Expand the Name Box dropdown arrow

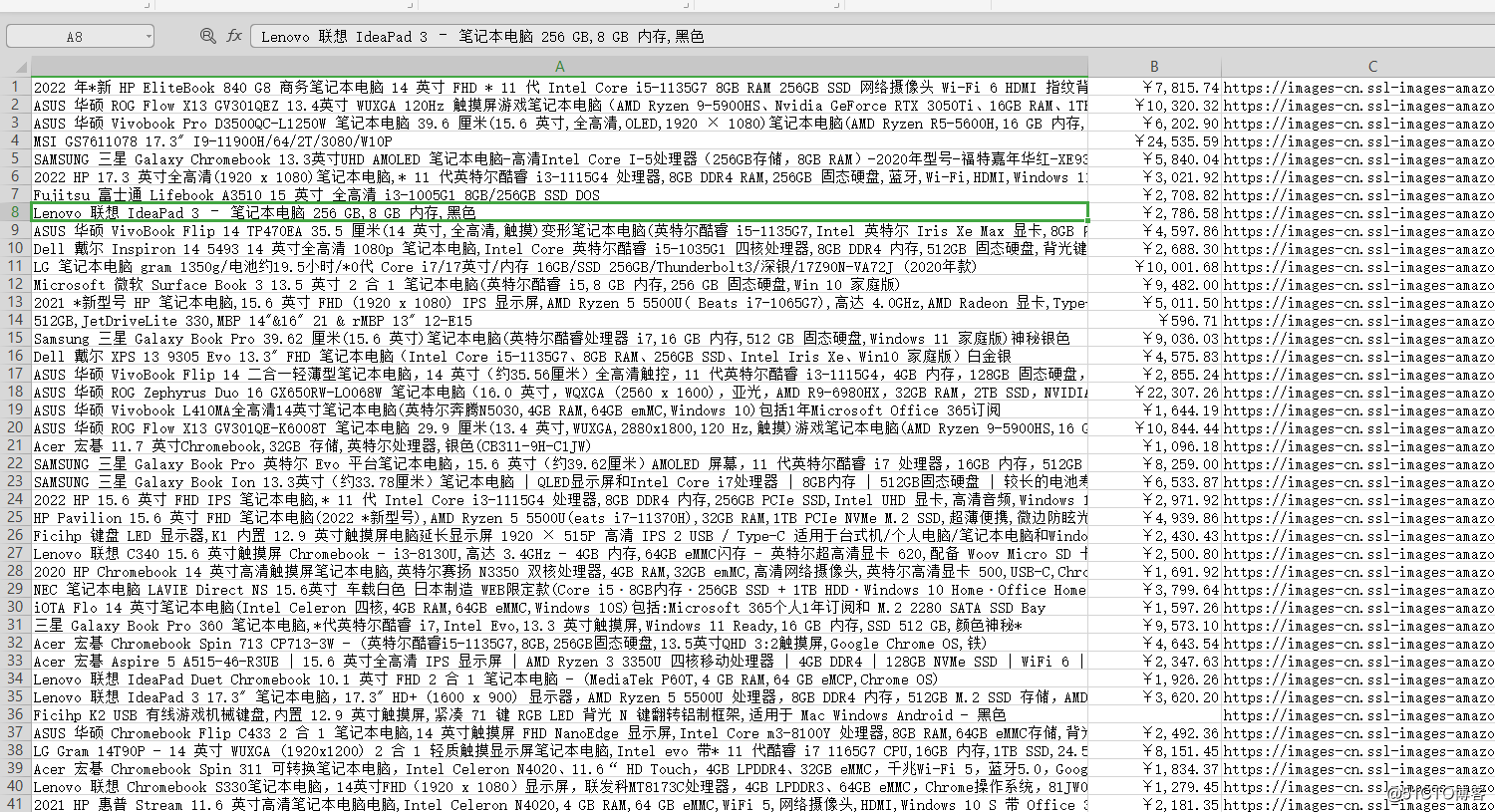click(149, 37)
